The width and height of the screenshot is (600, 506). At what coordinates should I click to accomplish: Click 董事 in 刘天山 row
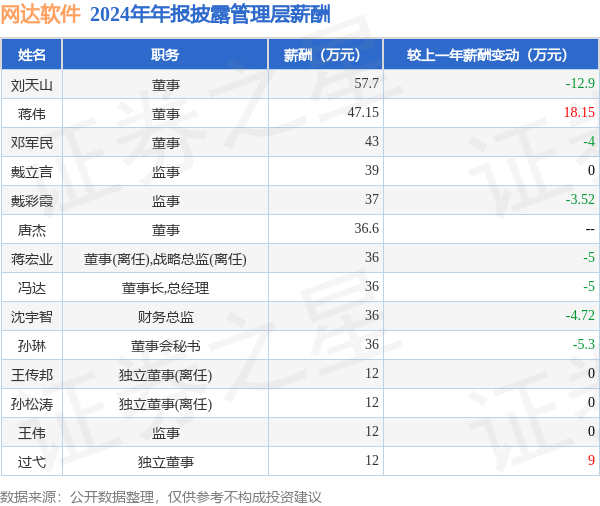166,85
